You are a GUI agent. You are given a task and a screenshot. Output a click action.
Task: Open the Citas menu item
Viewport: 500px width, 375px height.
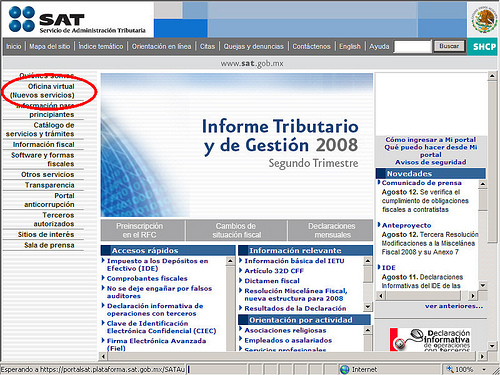207,46
